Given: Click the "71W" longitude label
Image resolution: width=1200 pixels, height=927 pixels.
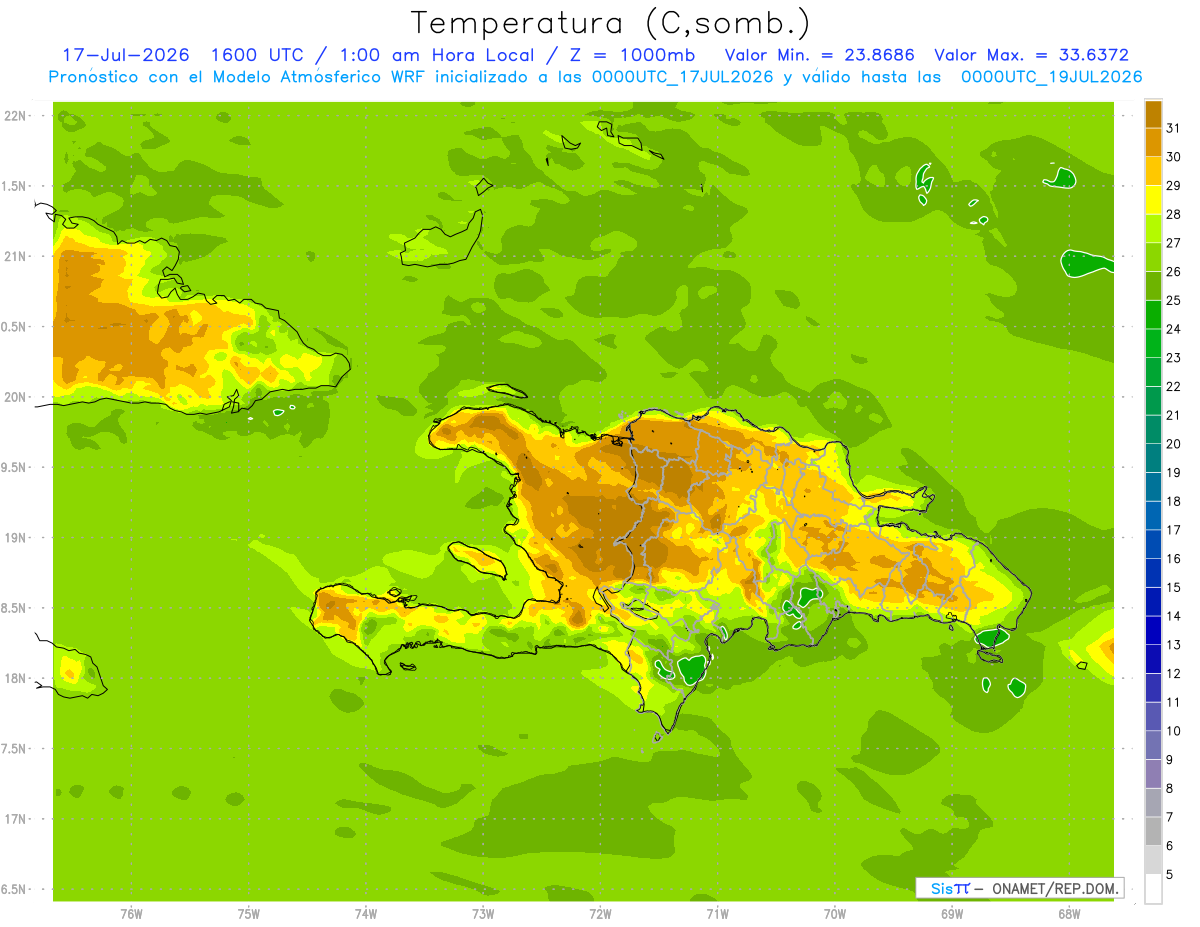Looking at the screenshot, I should click(x=717, y=914).
